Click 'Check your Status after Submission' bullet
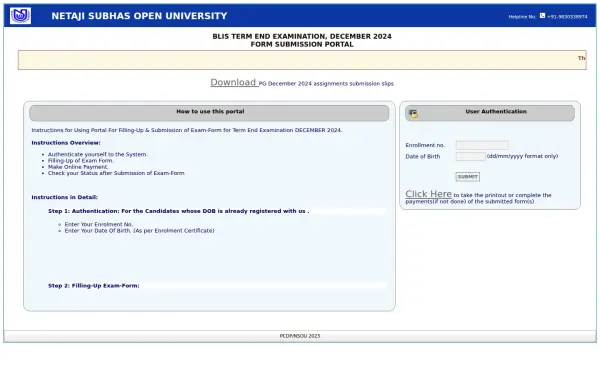The height and width of the screenshot is (375, 600). 116,173
